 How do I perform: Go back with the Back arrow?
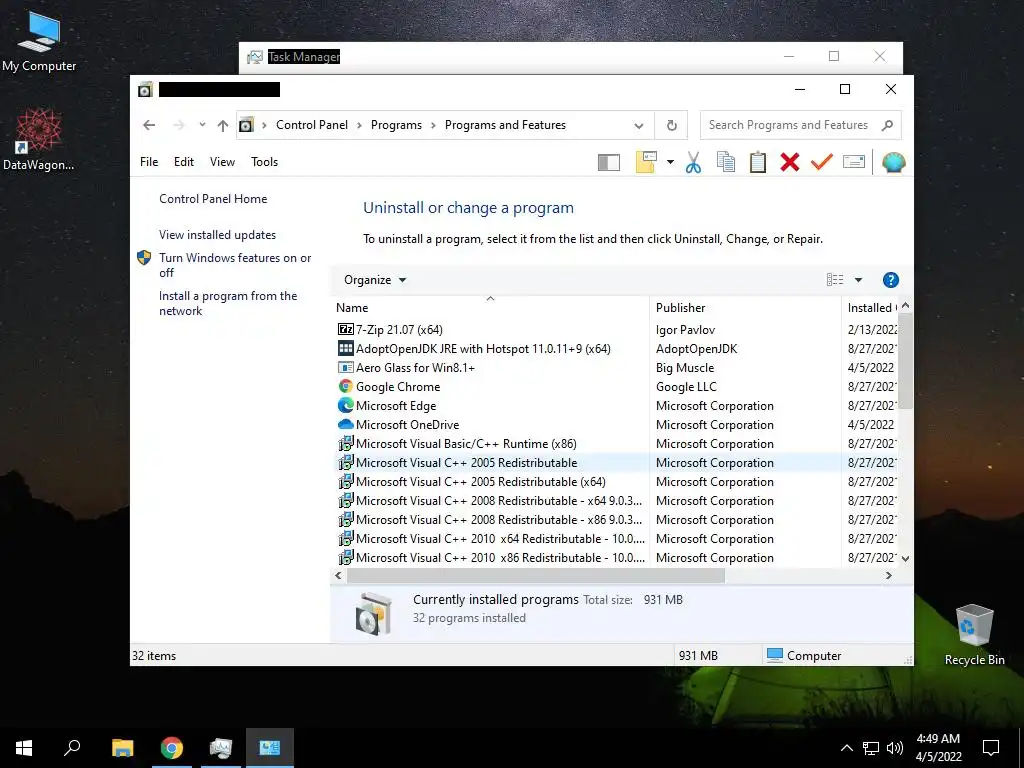click(149, 125)
